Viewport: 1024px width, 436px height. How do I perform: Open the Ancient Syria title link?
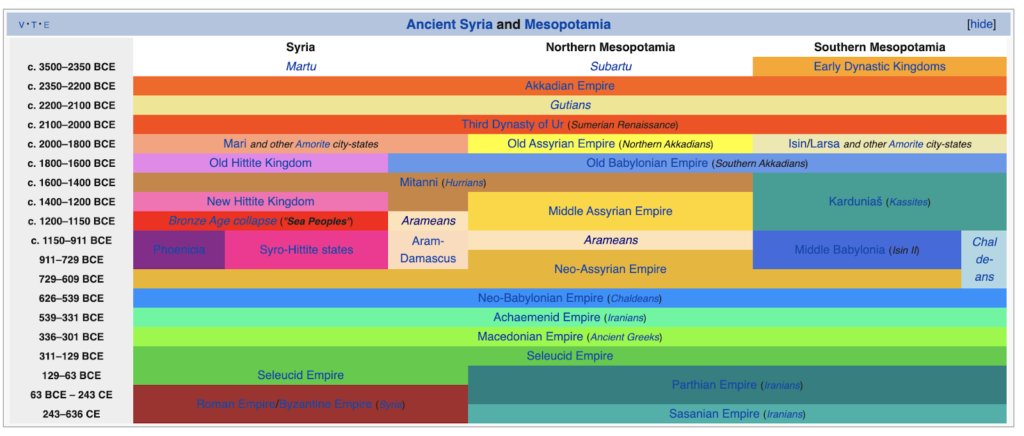449,24
